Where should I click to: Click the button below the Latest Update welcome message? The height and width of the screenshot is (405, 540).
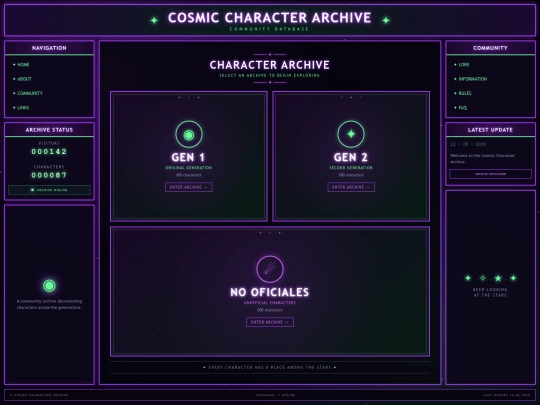(x=490, y=174)
